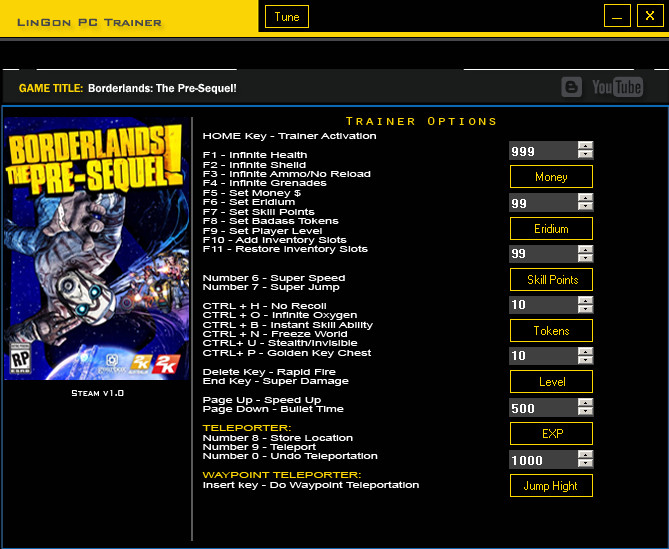Minimize the trainer window

[x=617, y=16]
